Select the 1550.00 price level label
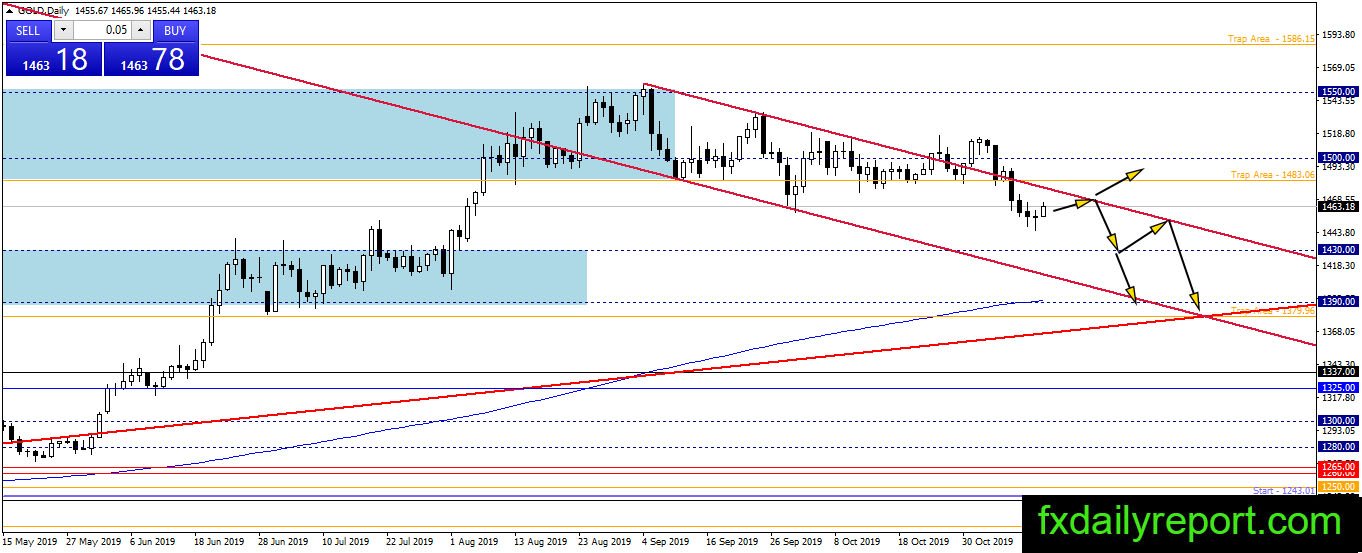The width and height of the screenshot is (1362, 553). [x=1338, y=91]
